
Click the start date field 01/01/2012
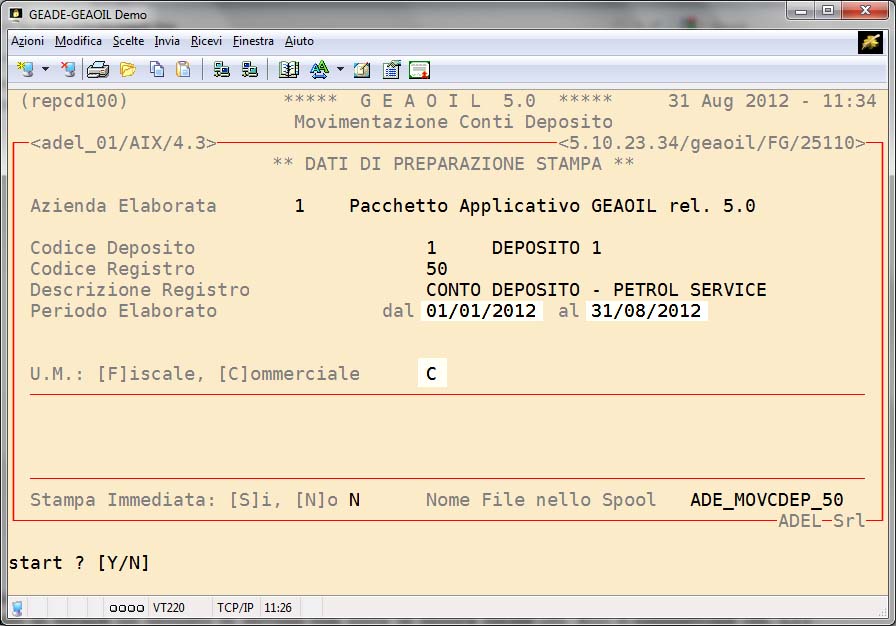(x=484, y=312)
